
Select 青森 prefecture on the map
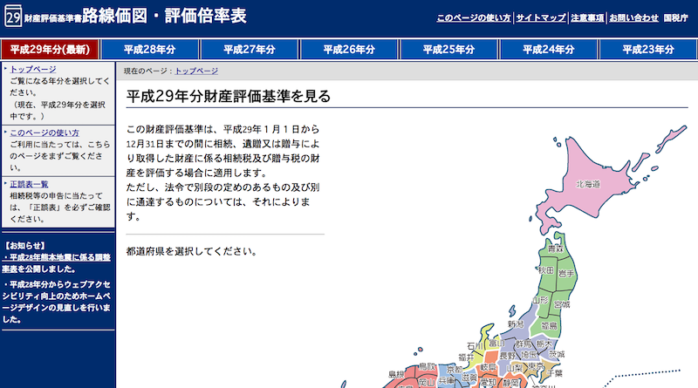[x=556, y=248]
